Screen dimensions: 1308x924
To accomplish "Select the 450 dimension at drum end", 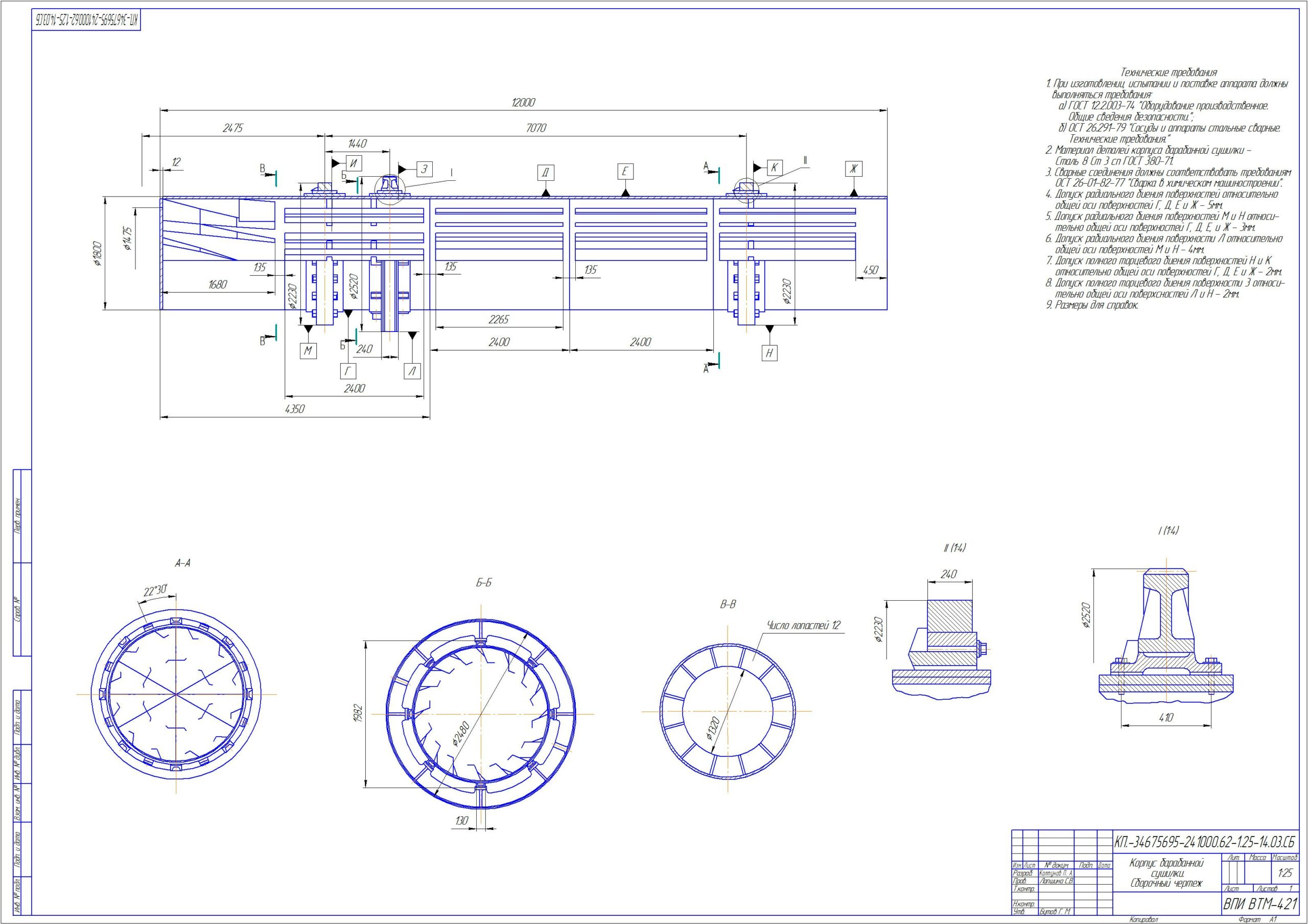I will 871,271.
